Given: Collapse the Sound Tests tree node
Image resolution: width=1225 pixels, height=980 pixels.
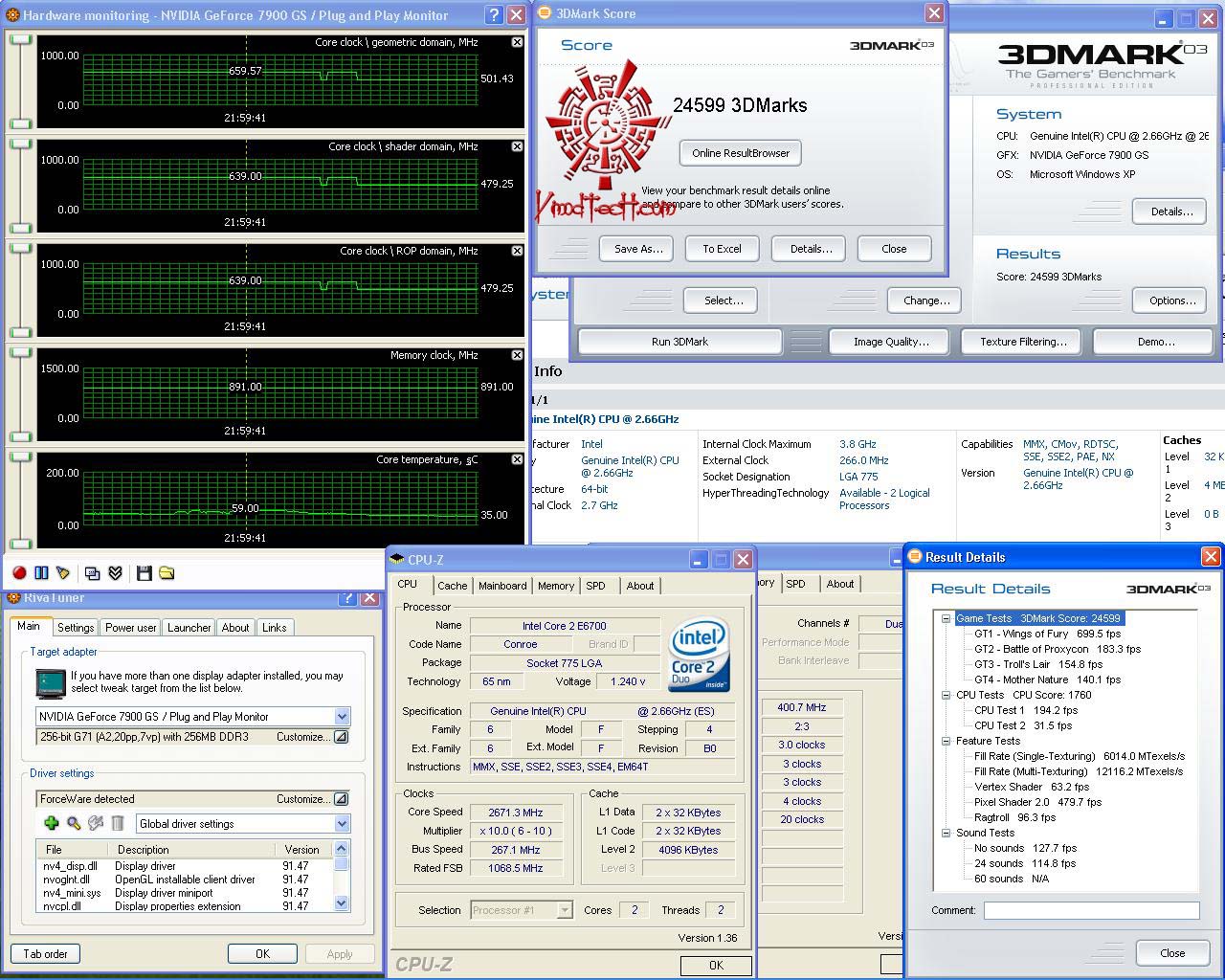Looking at the screenshot, I should 946,833.
